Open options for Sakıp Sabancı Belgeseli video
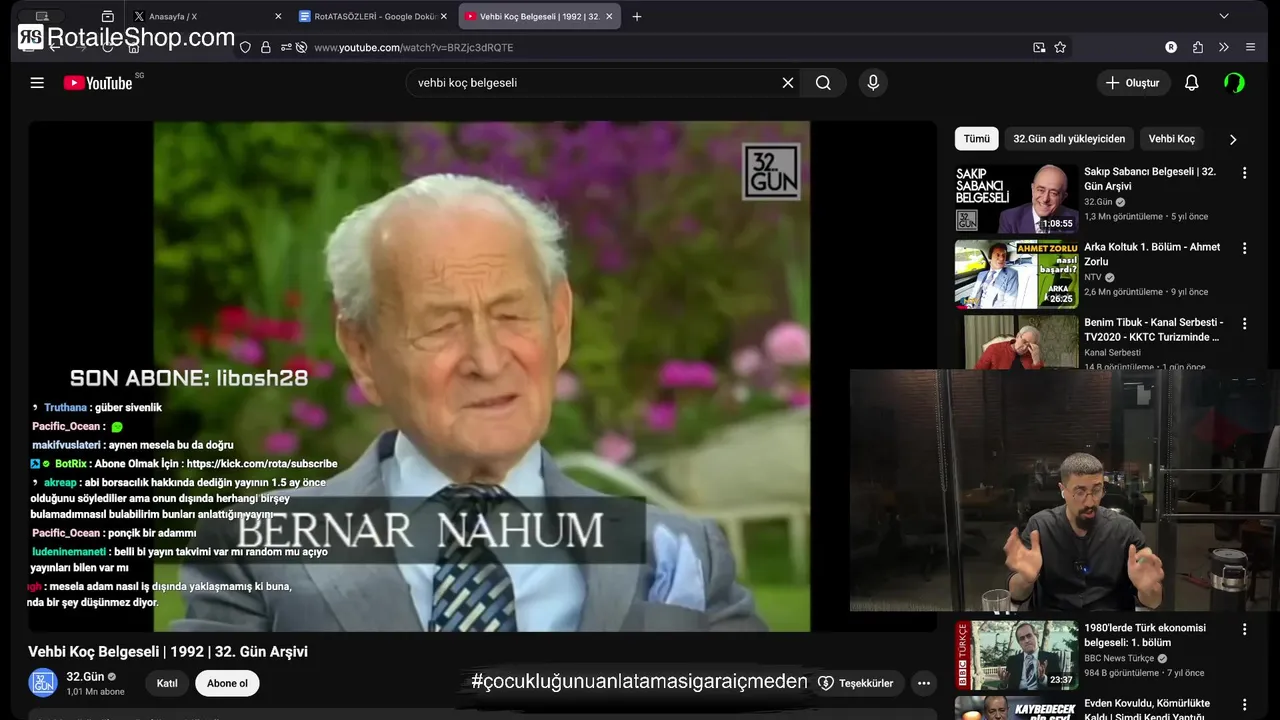Image resolution: width=1280 pixels, height=720 pixels. click(x=1245, y=173)
